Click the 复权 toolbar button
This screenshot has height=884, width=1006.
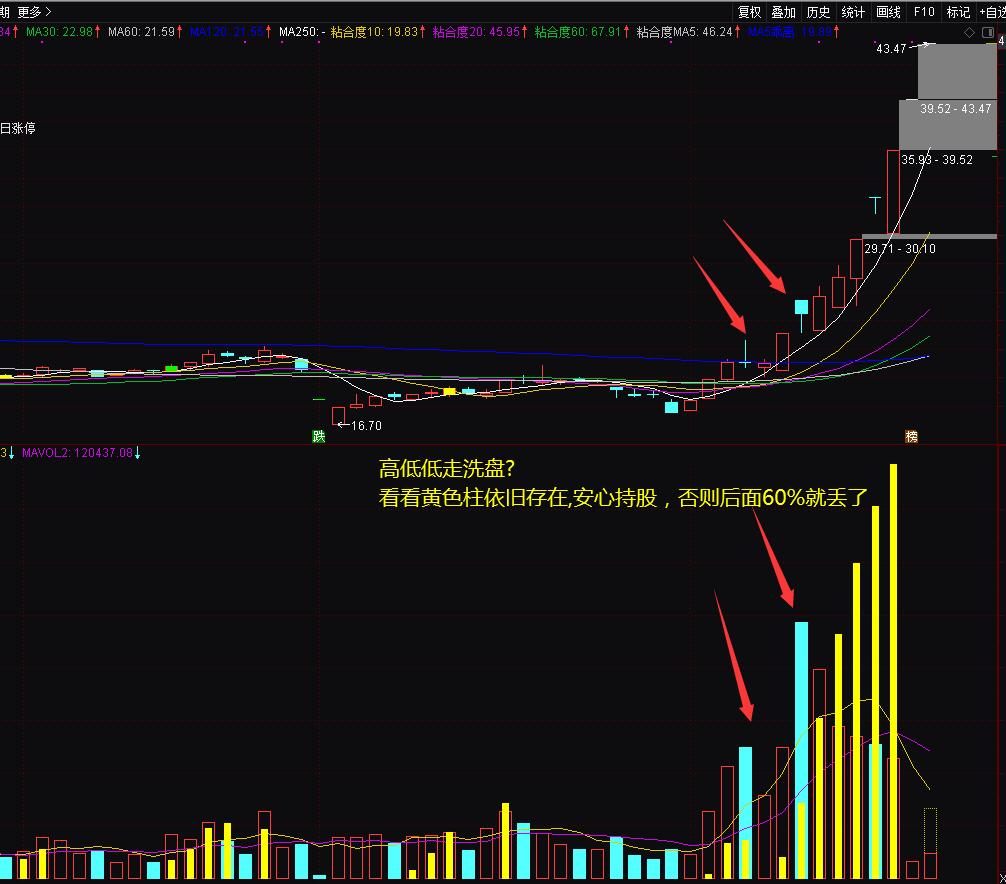click(x=749, y=12)
